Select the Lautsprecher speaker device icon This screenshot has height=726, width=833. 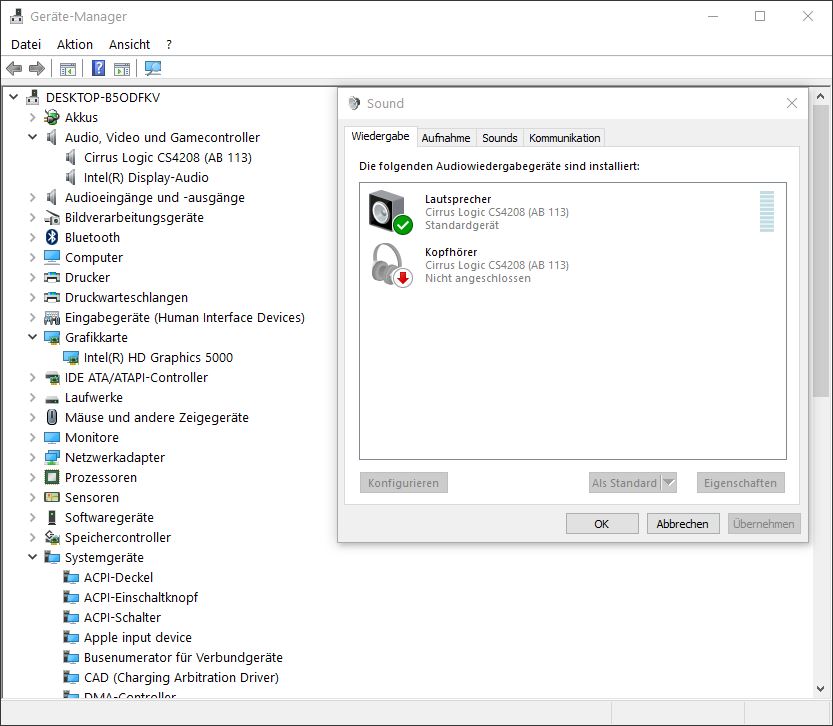(389, 212)
